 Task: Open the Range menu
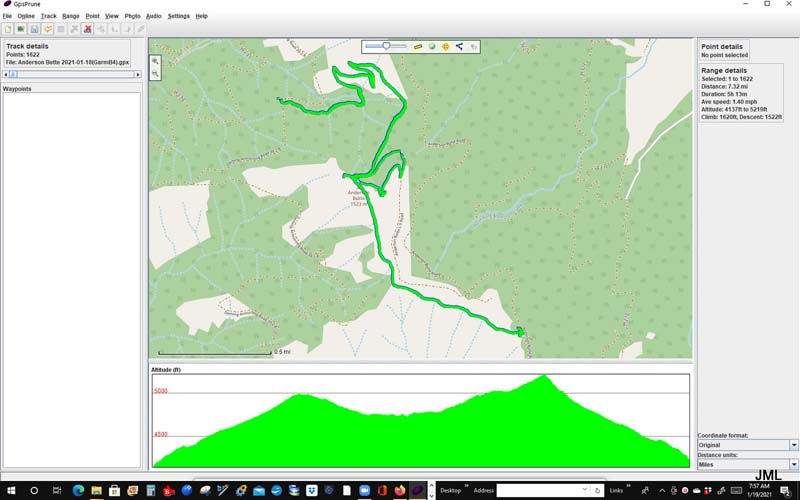click(71, 16)
